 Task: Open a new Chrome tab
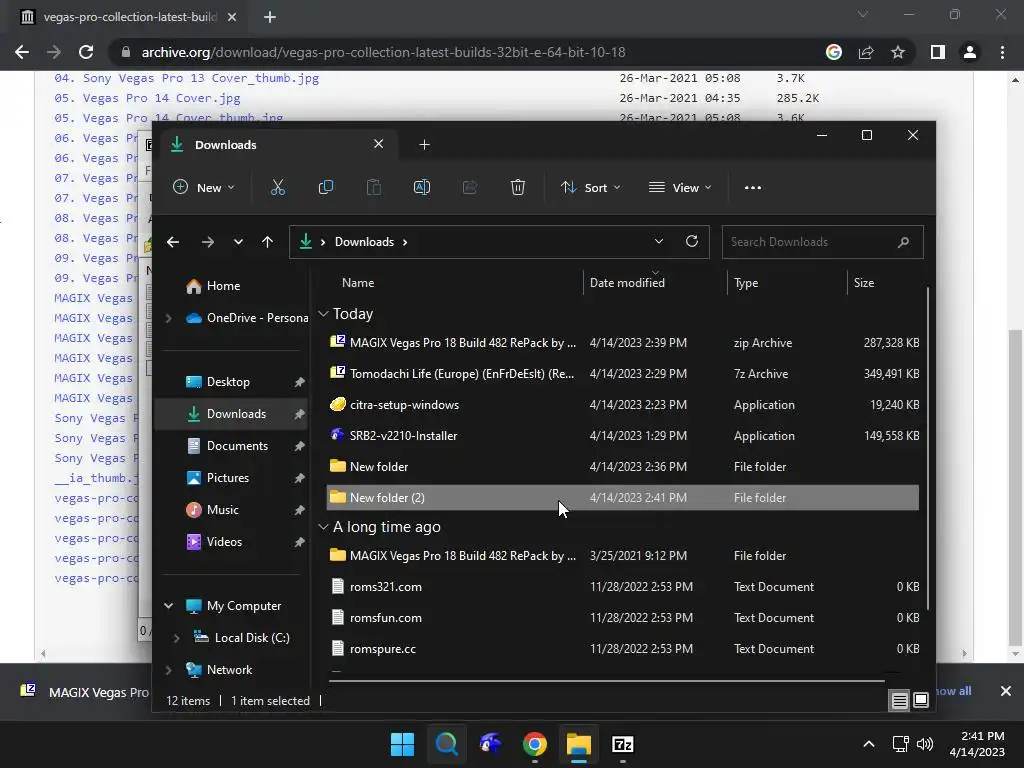[270, 17]
